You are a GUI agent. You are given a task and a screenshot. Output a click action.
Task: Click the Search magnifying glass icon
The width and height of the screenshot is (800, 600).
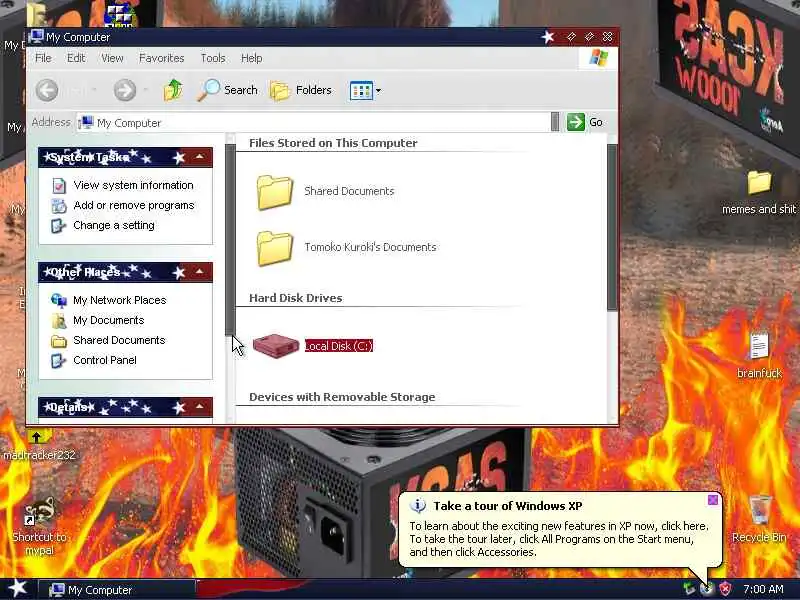tap(208, 90)
